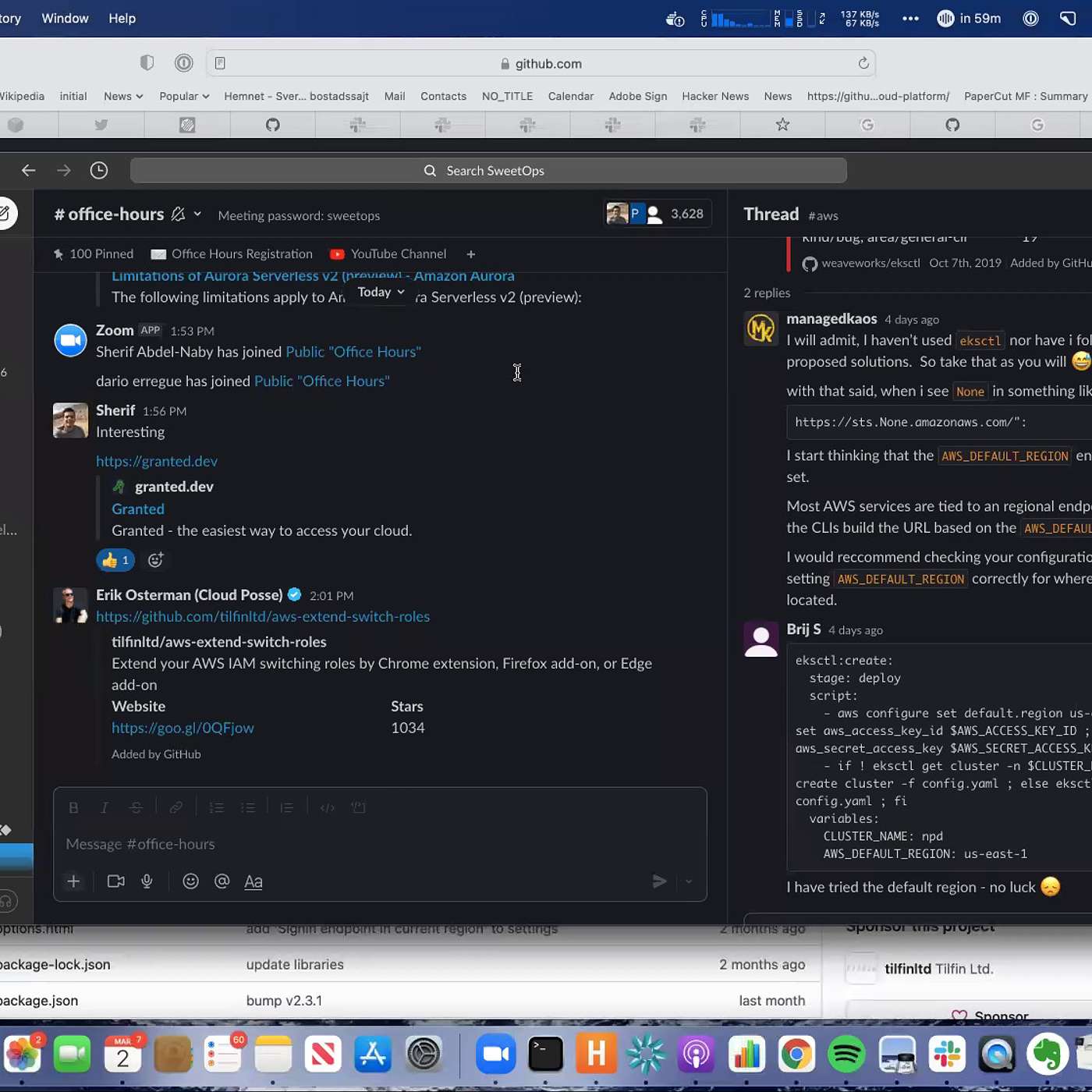Viewport: 1092px width, 1092px height.
Task: Open the Today date jump dropdown
Action: tap(381, 292)
